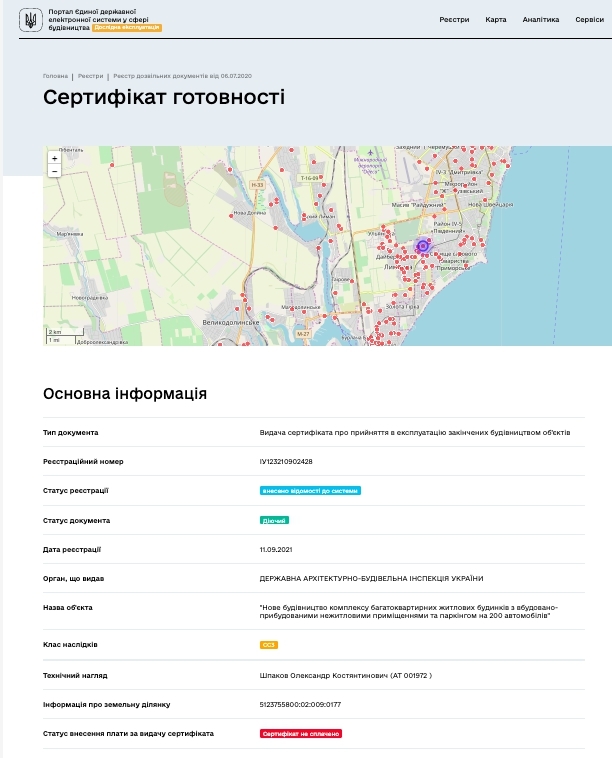
Task: Click the Сертифікат не сплачено red badge
Action: tap(301, 734)
